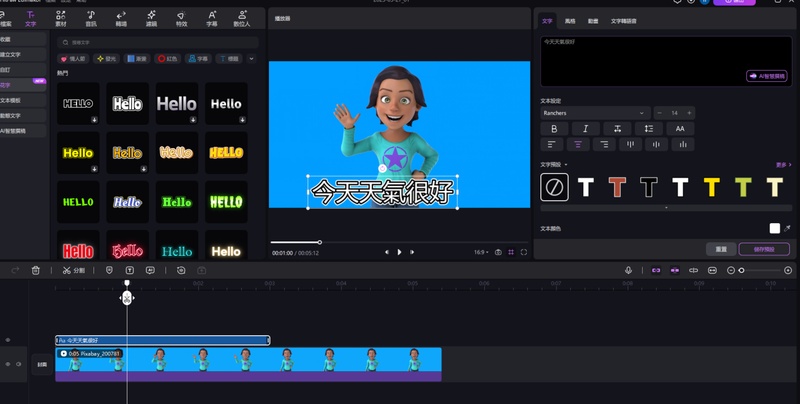The width and height of the screenshot is (800, 404).
Task: Click the timeline zoom slider
Action: point(762,270)
